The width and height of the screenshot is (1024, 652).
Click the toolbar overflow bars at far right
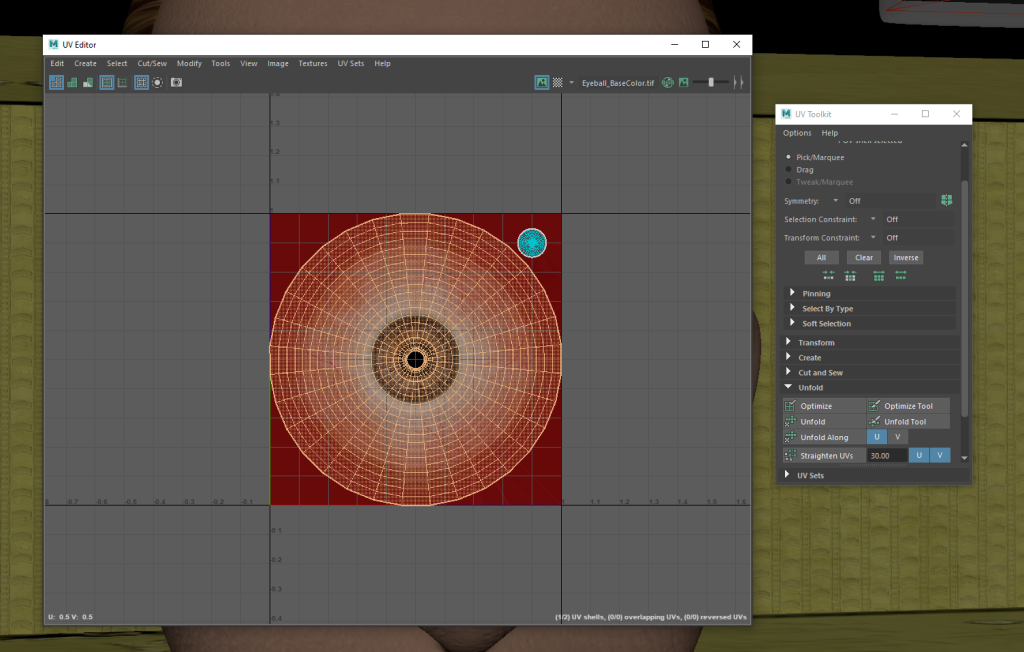pos(739,82)
